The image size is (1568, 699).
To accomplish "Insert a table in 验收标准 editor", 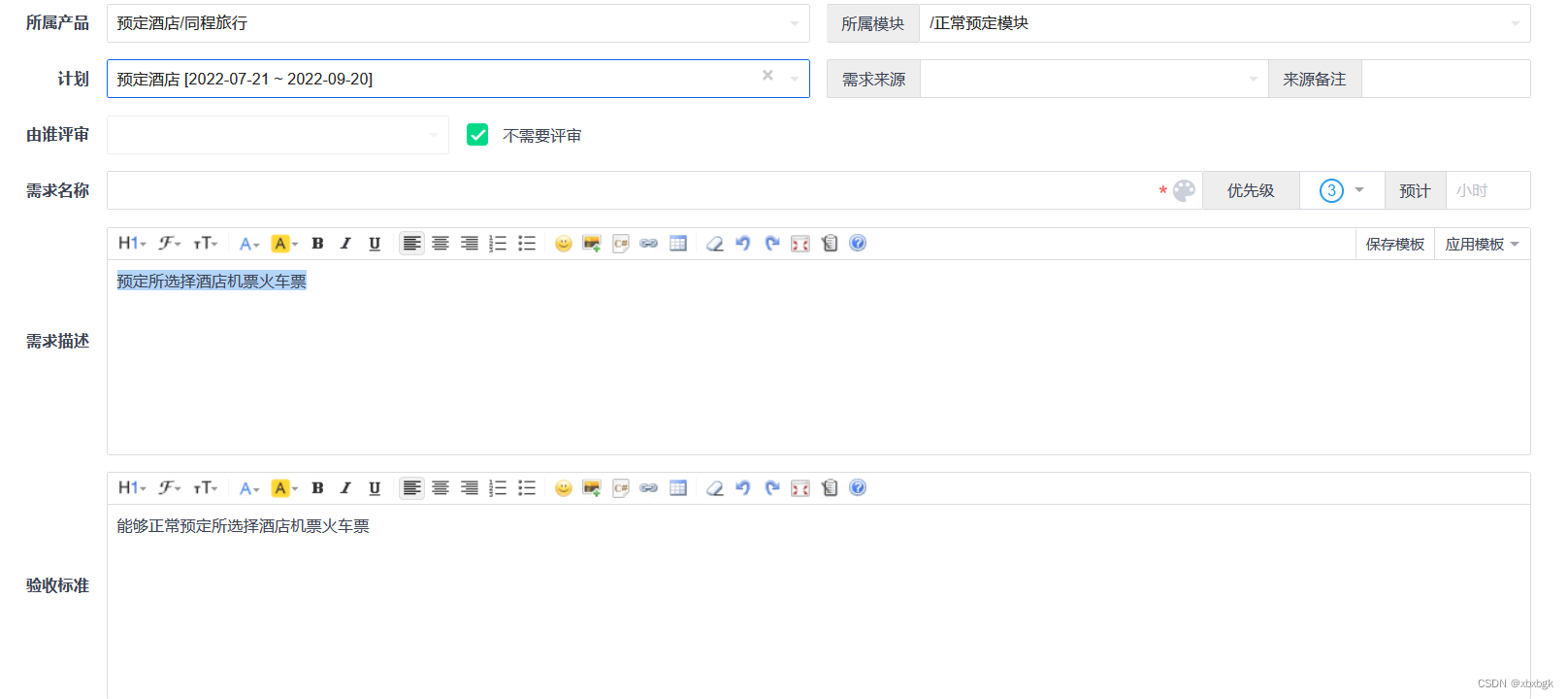I will (678, 488).
